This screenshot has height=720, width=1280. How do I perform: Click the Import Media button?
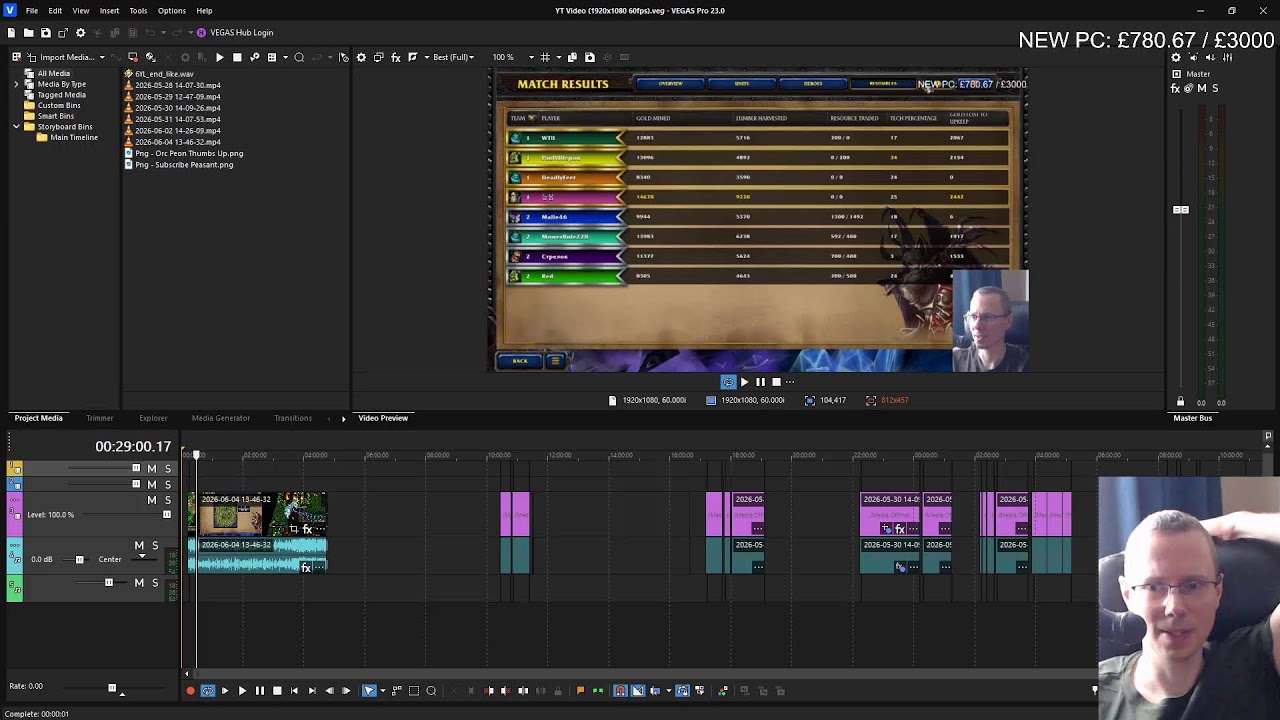pos(60,57)
